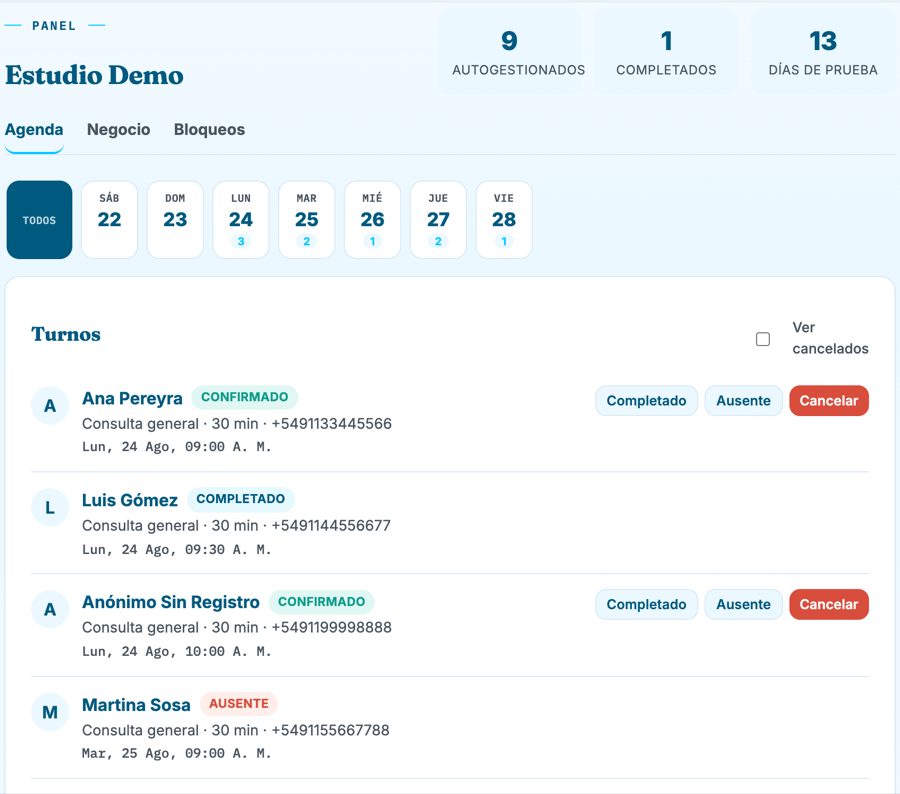Click the Ver cancelados label text
Screen dimensions: 900x794
point(830,338)
